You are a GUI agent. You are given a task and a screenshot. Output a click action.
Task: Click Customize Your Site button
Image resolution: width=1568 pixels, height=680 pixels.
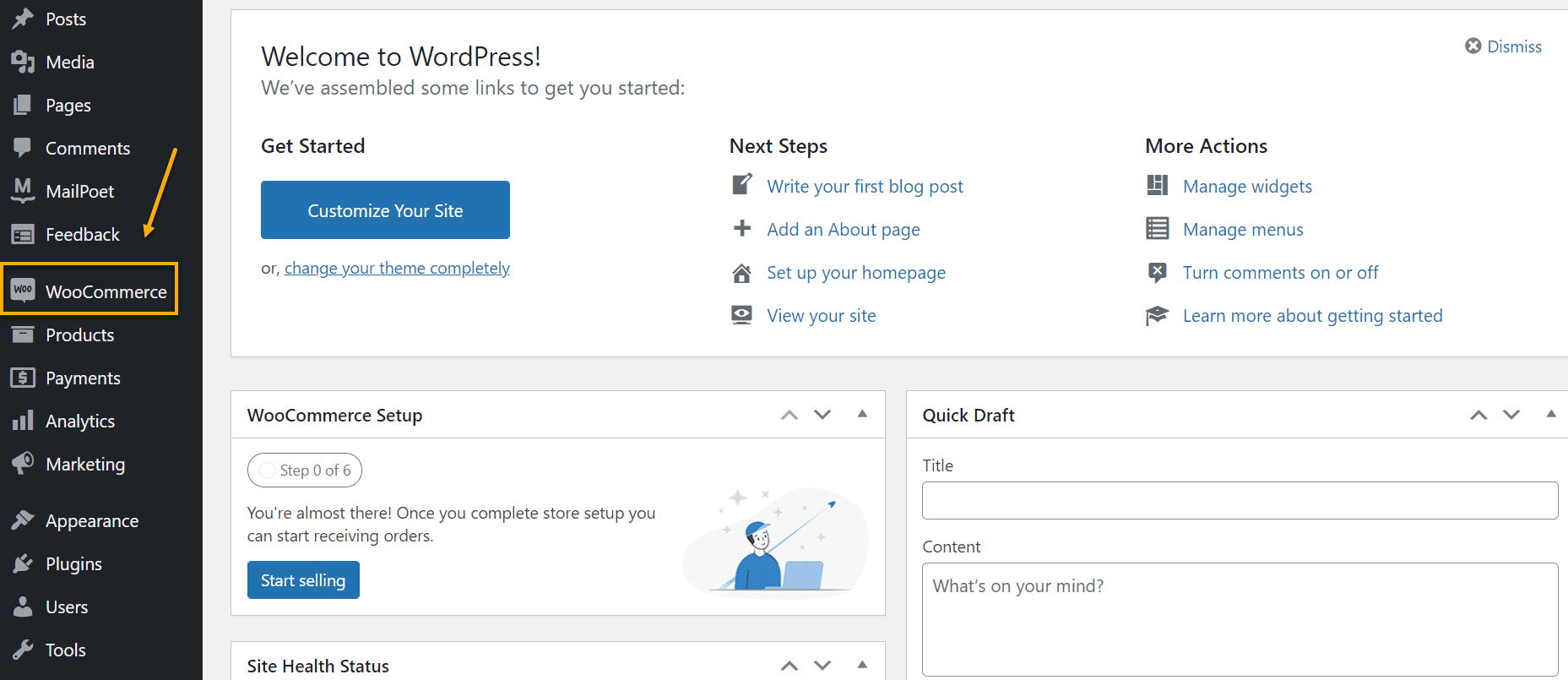(385, 209)
